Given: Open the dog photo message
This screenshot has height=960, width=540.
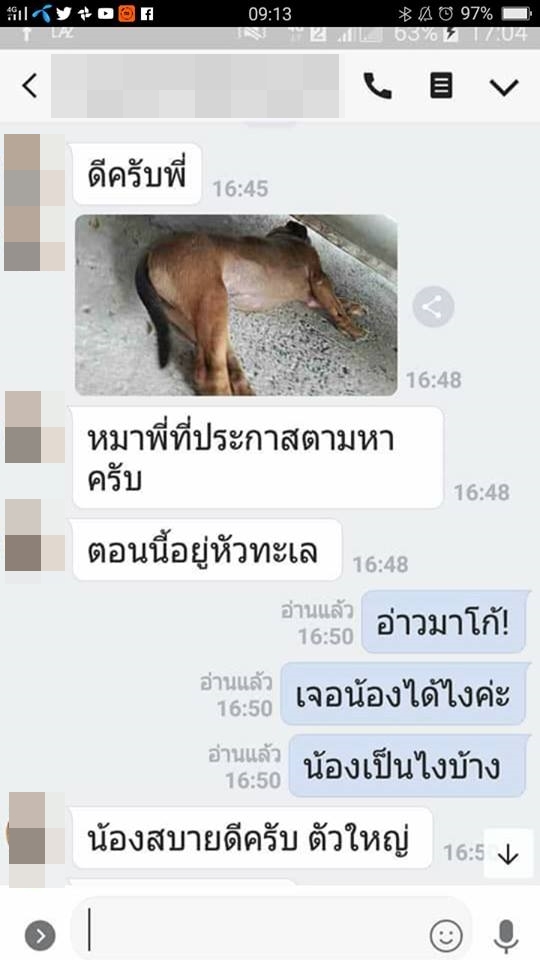Looking at the screenshot, I should [x=236, y=305].
